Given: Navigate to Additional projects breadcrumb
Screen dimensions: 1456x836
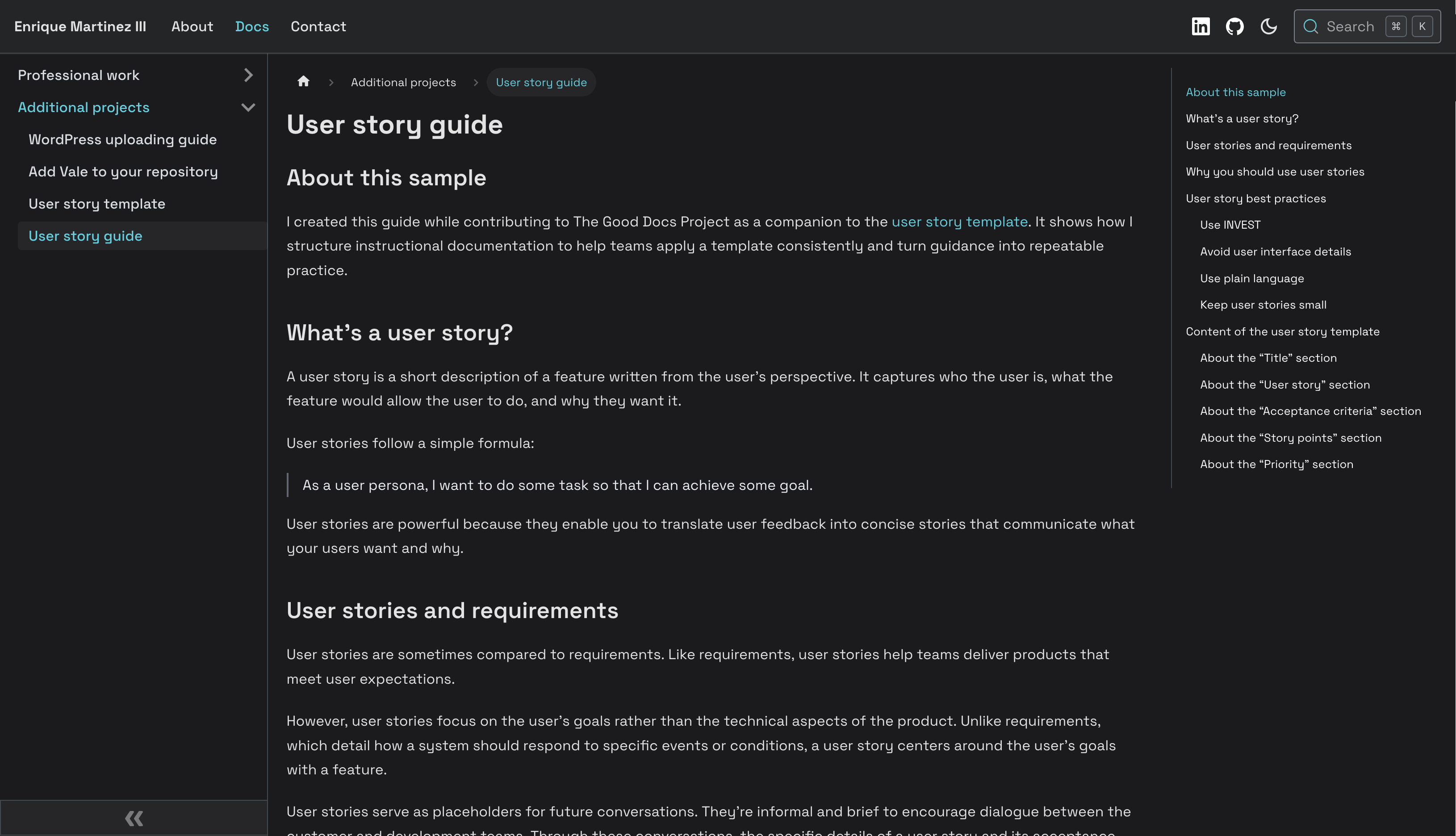Looking at the screenshot, I should (403, 82).
